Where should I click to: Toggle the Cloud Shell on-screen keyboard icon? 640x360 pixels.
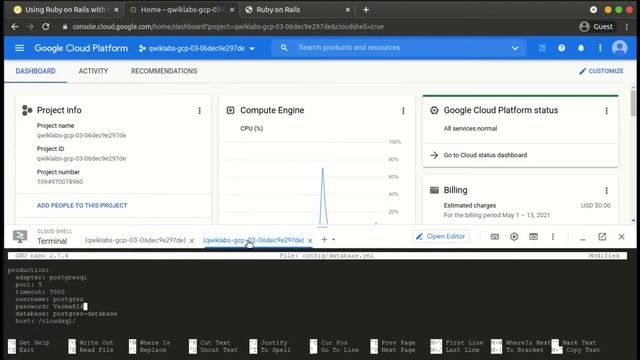click(494, 237)
